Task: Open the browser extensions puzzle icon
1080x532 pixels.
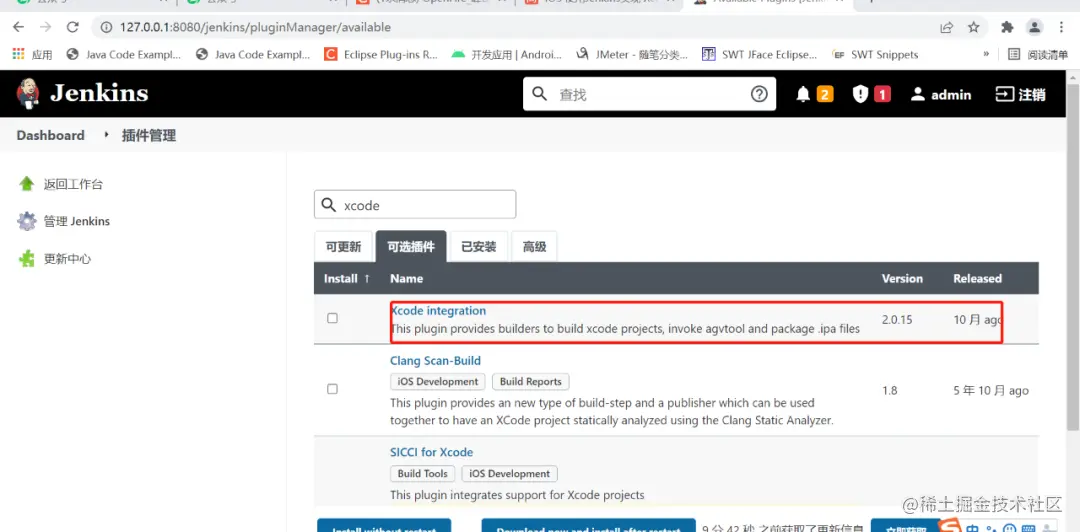Action: 1007,28
